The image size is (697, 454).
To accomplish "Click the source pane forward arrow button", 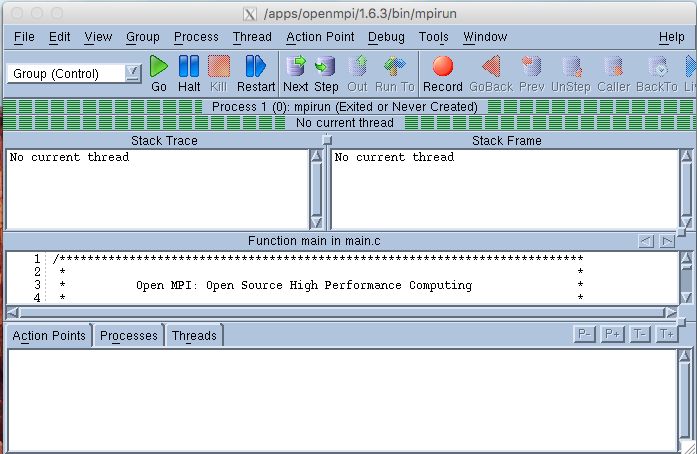I will tap(667, 241).
